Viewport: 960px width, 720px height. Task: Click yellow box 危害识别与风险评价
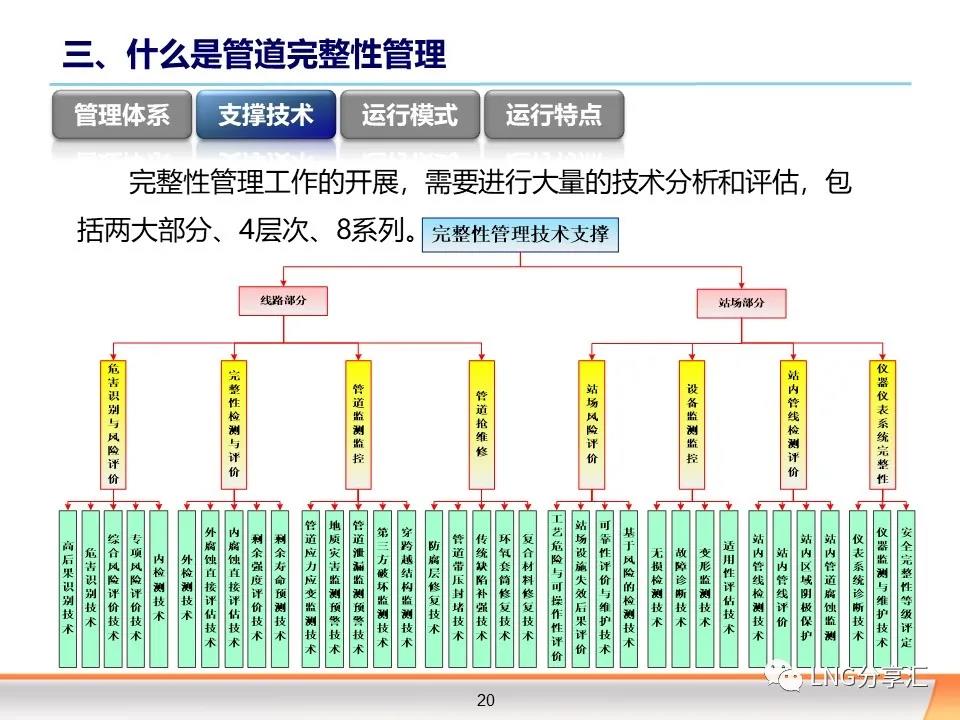point(113,424)
